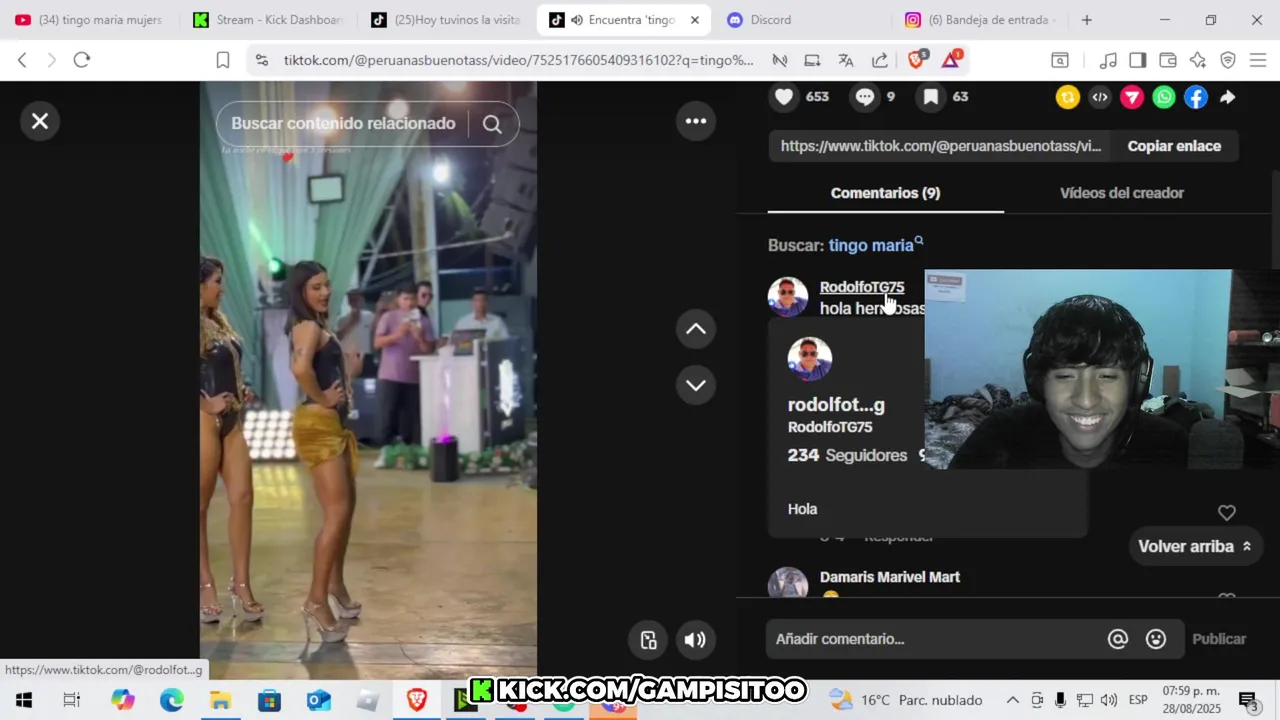The width and height of the screenshot is (1280, 720).
Task: Toggle the browser sidebar panel
Action: pos(1137,60)
